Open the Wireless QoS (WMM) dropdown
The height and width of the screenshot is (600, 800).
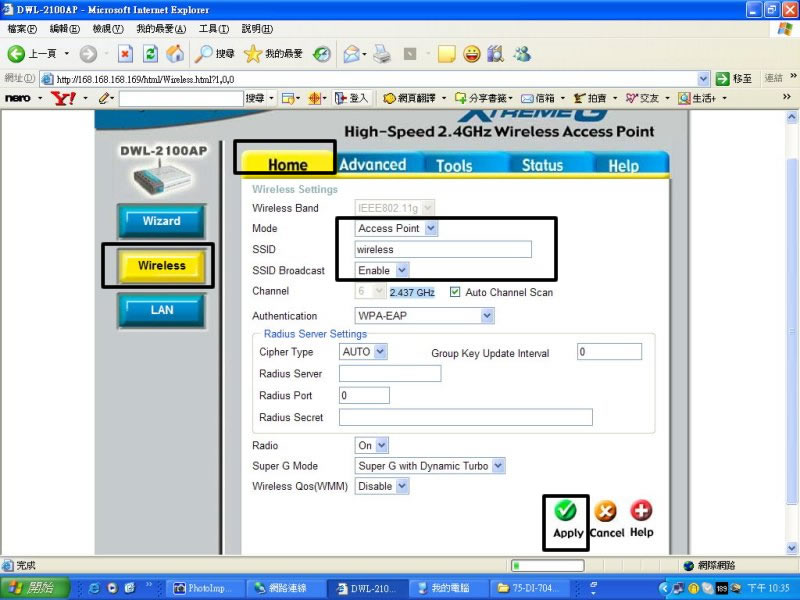click(402, 486)
